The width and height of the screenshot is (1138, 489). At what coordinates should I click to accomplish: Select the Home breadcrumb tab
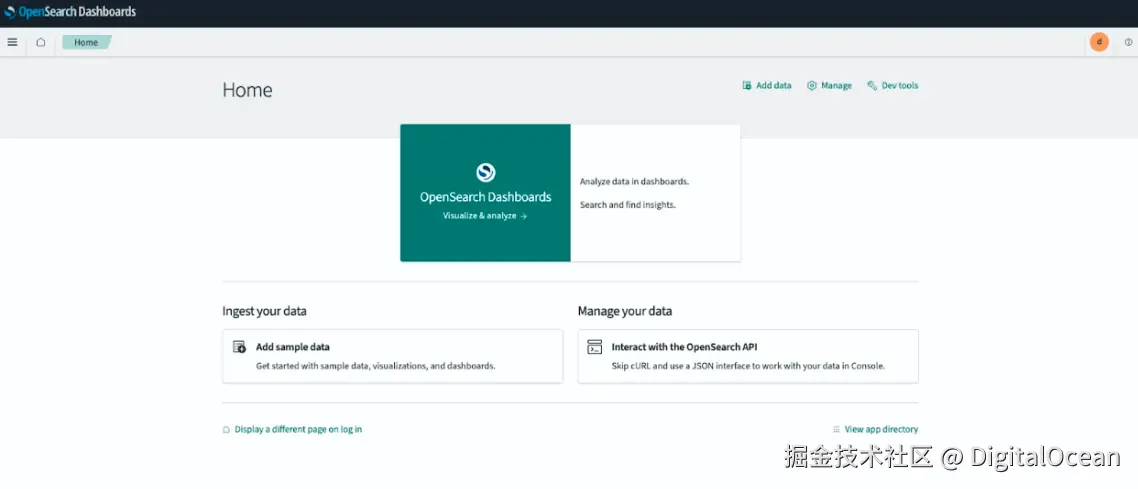[86, 42]
